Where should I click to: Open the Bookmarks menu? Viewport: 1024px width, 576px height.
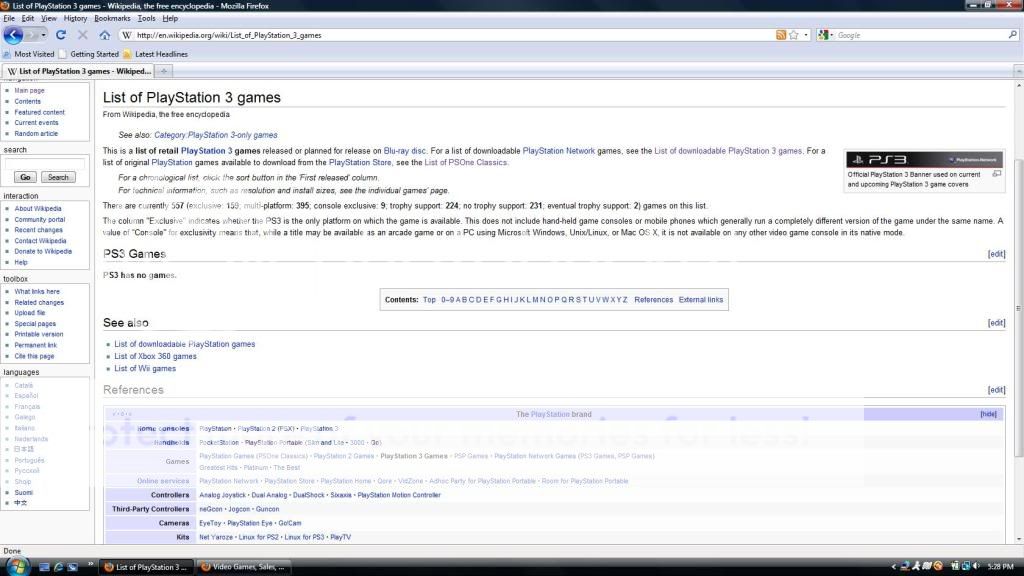pyautogui.click(x=112, y=18)
